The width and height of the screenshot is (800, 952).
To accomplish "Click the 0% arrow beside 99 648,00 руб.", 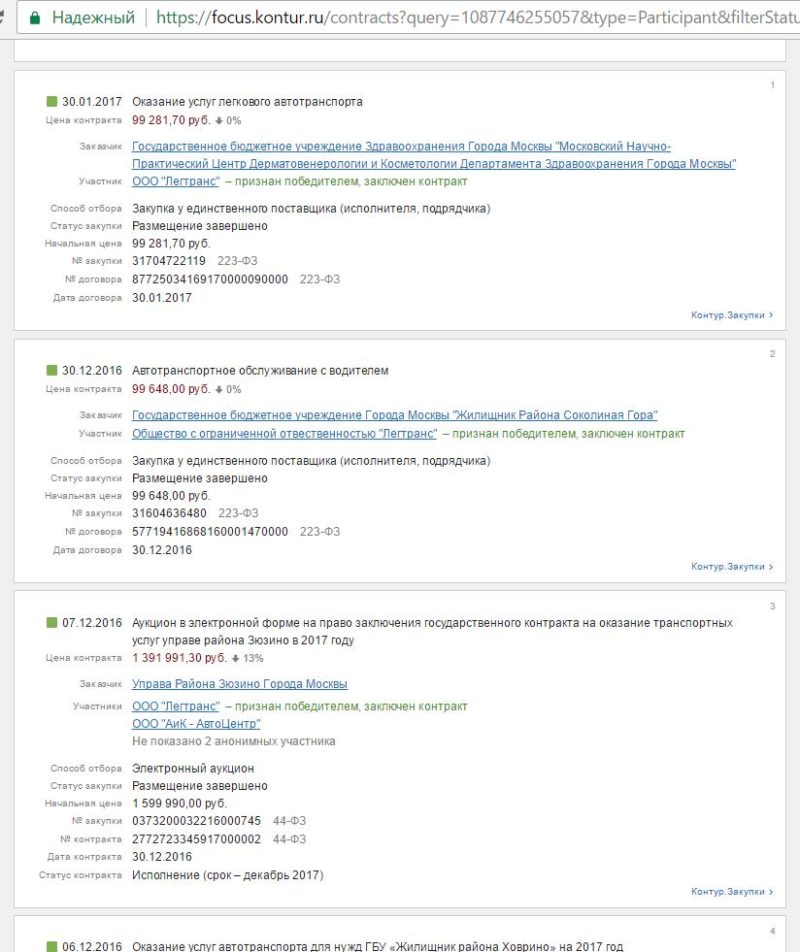I will [219, 389].
